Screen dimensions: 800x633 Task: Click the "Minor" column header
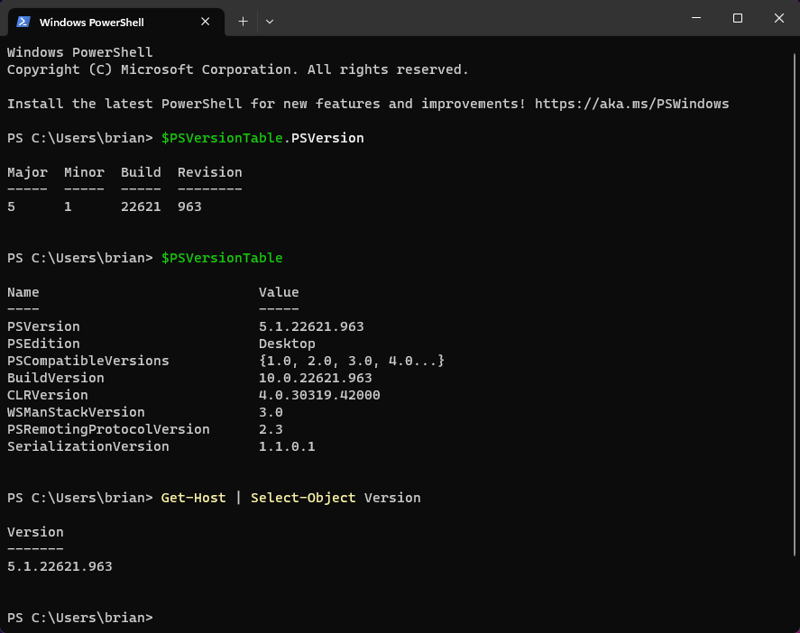(84, 172)
